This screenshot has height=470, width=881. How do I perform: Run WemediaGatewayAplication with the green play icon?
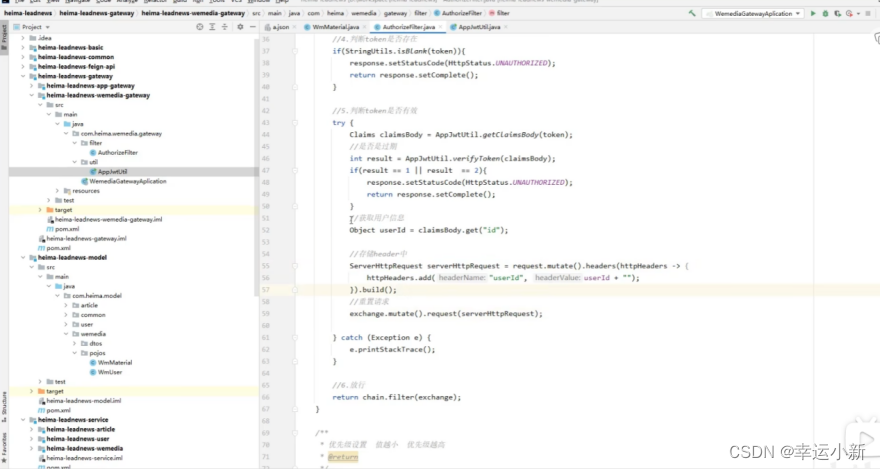click(812, 13)
